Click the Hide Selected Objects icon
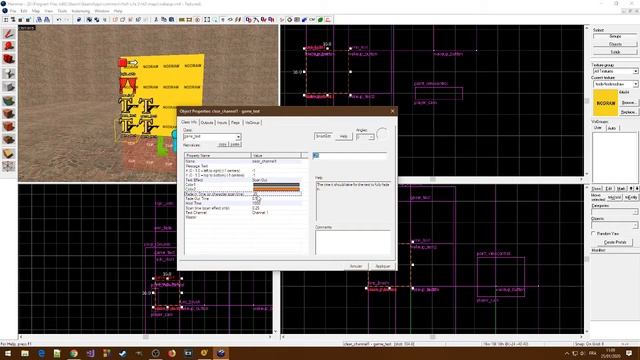 (115, 20)
